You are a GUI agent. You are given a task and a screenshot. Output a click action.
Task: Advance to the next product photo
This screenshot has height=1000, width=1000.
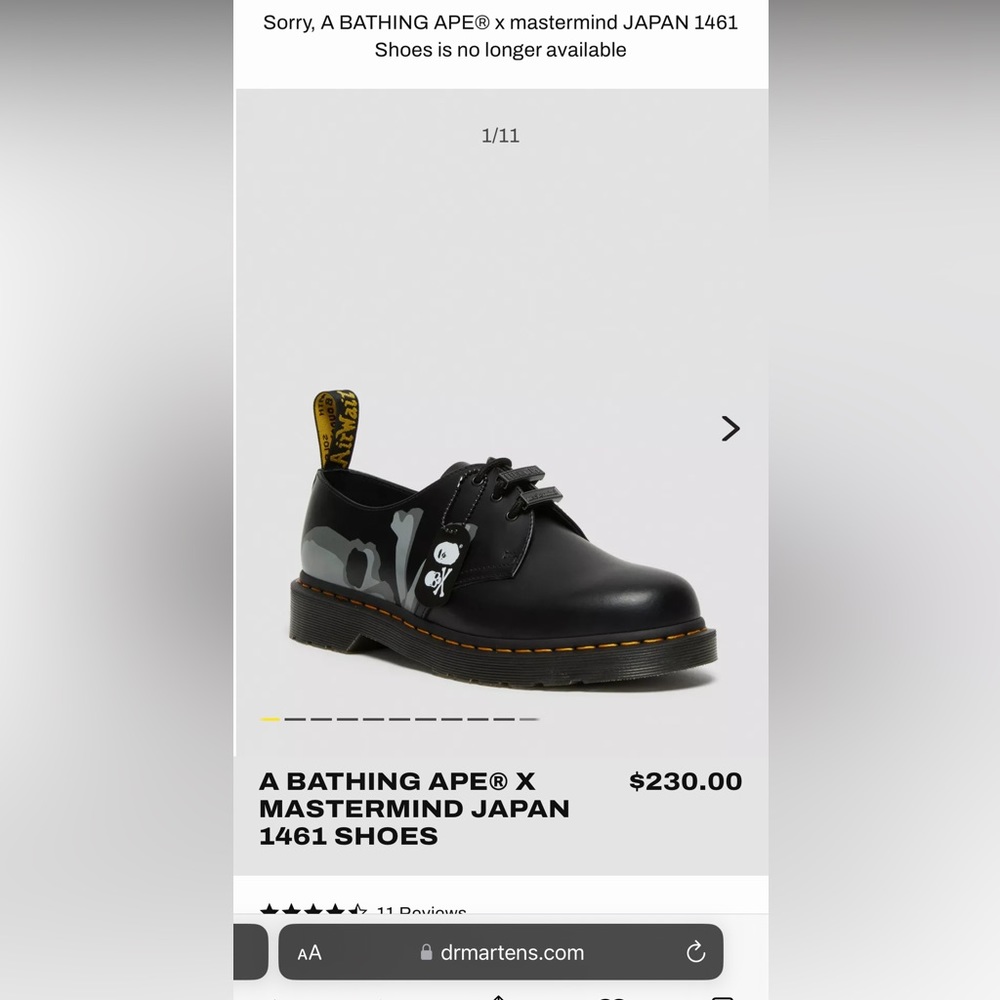coord(731,428)
